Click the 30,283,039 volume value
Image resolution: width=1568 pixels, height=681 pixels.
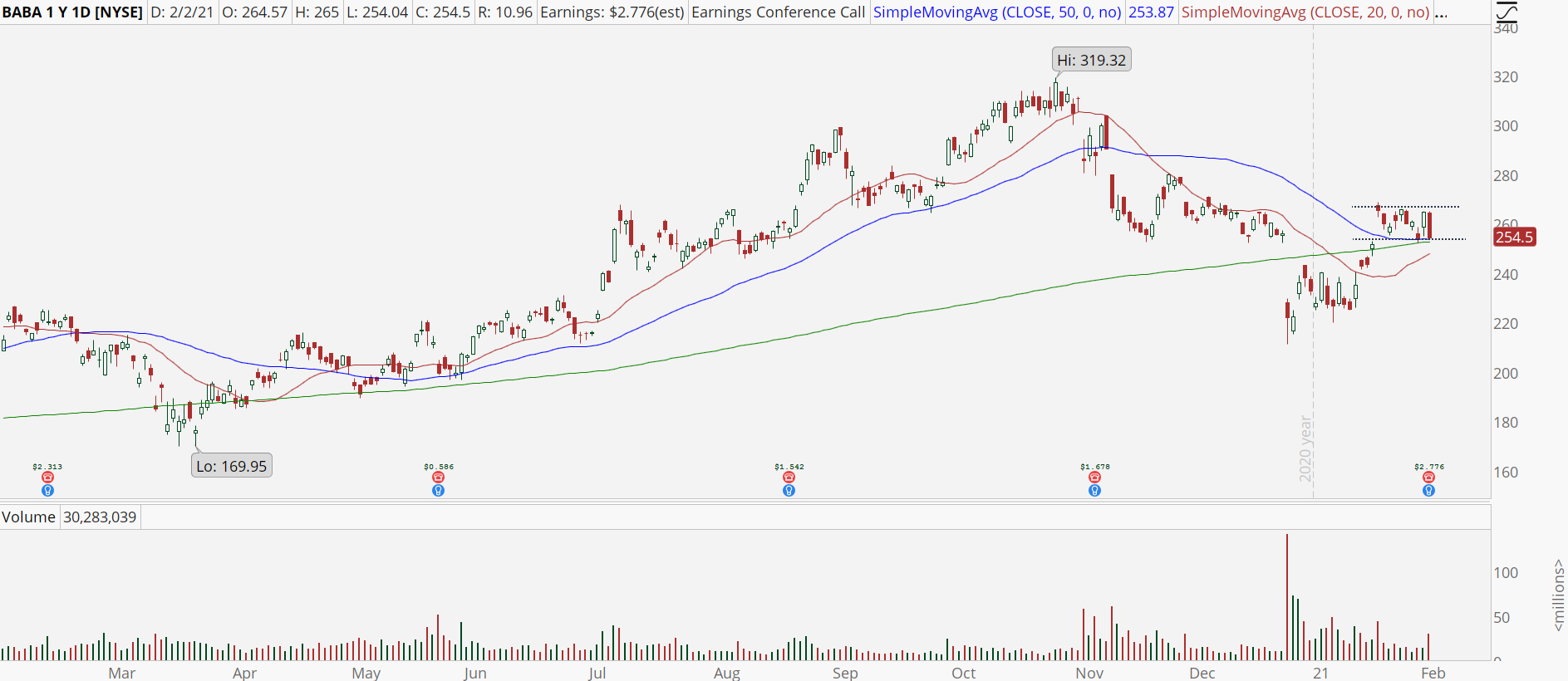(x=100, y=517)
